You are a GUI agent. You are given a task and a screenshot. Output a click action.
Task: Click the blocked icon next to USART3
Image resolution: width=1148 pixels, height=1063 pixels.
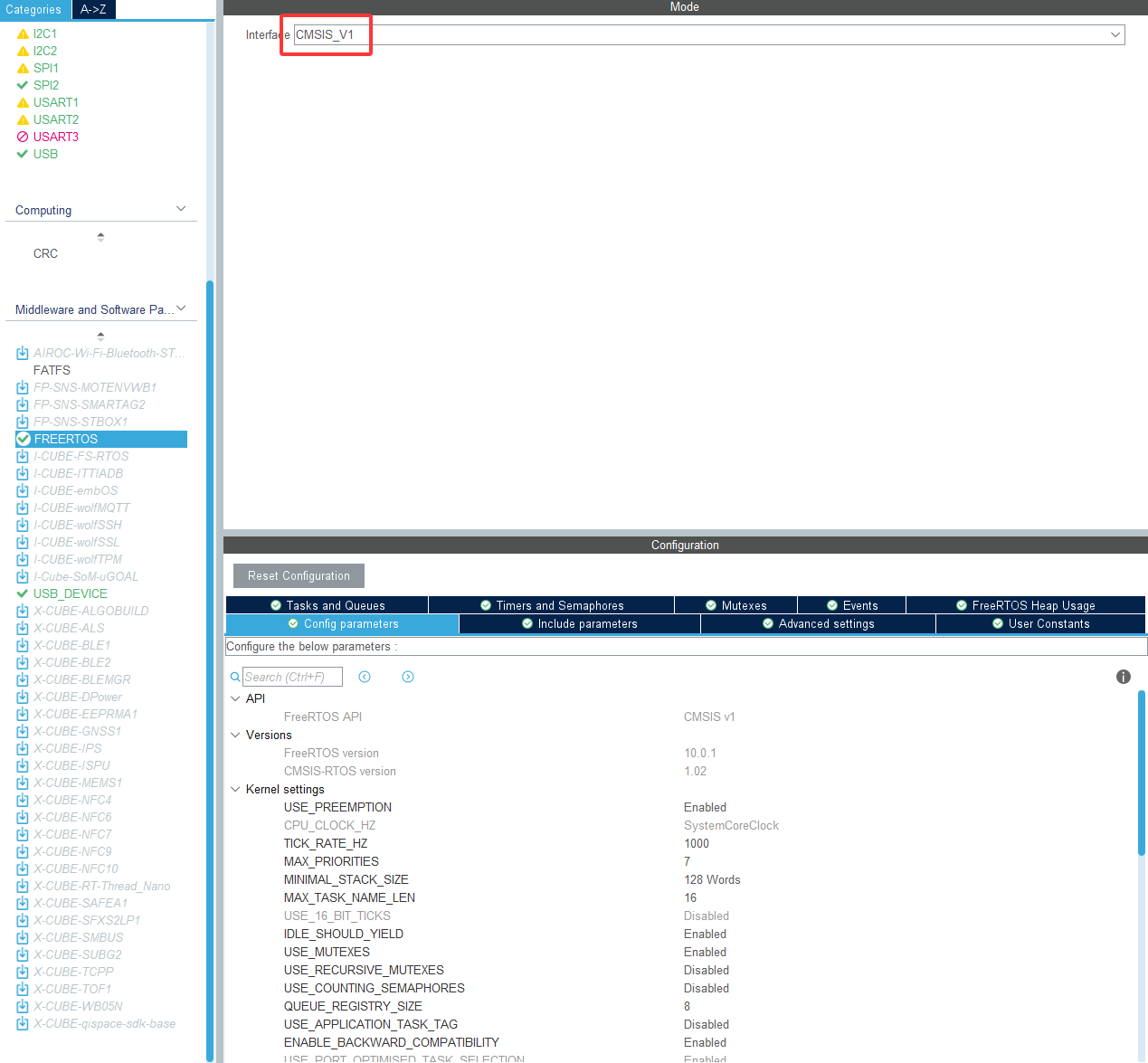point(23,137)
